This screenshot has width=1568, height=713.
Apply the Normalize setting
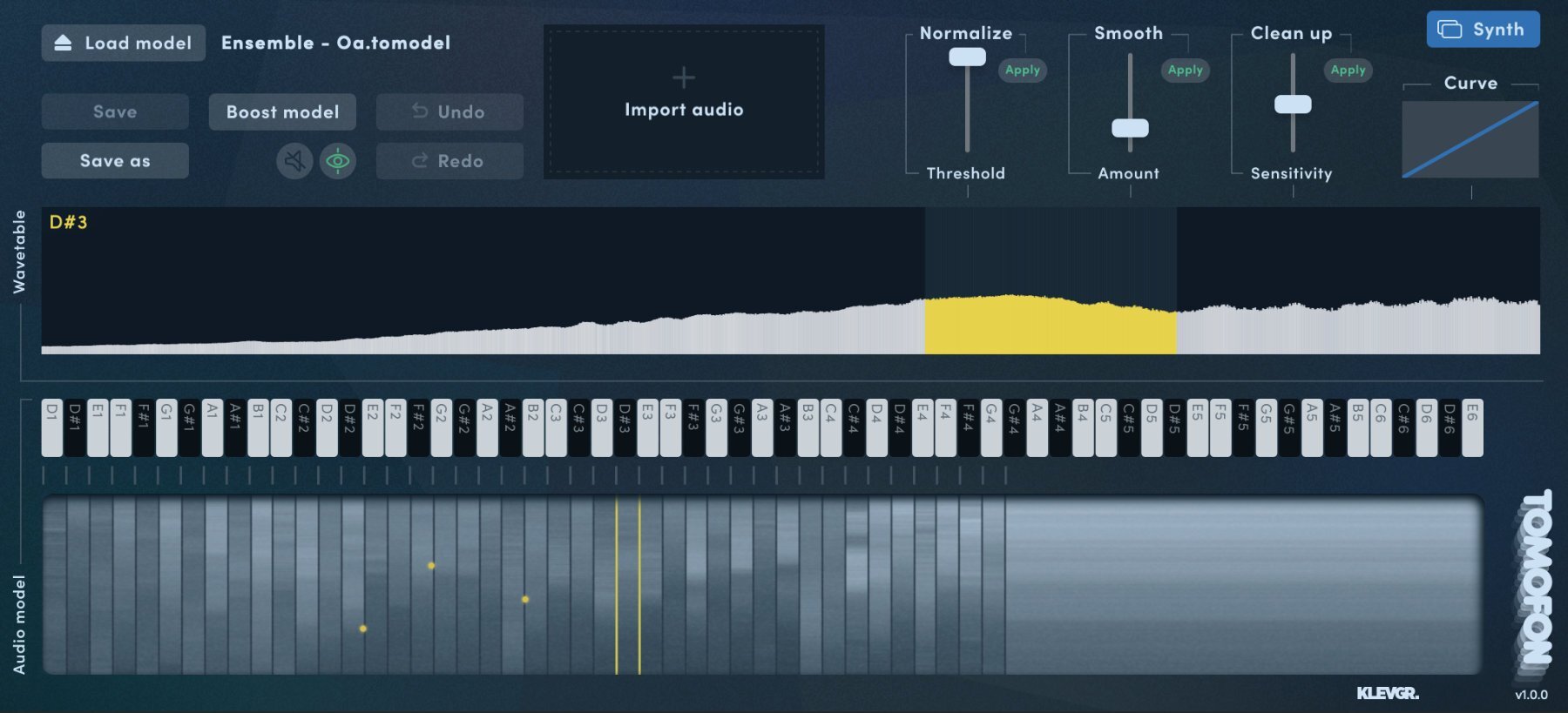pyautogui.click(x=1023, y=71)
